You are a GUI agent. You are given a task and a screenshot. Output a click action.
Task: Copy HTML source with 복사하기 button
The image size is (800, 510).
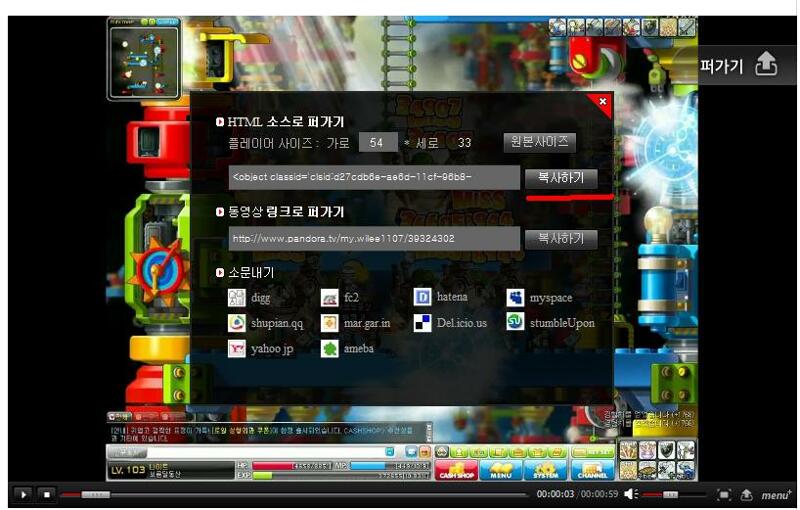tap(561, 178)
